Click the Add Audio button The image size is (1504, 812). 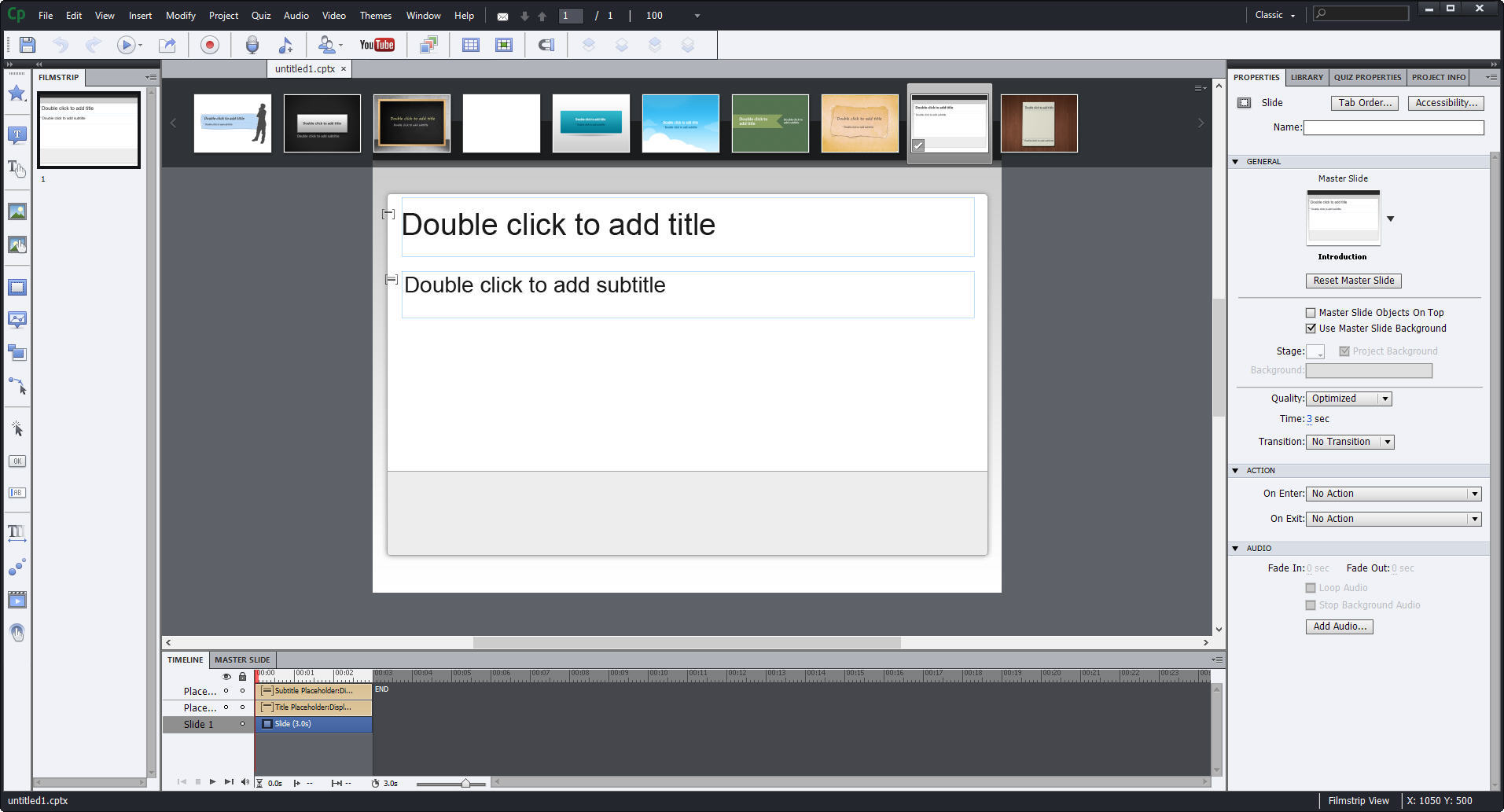1339,626
